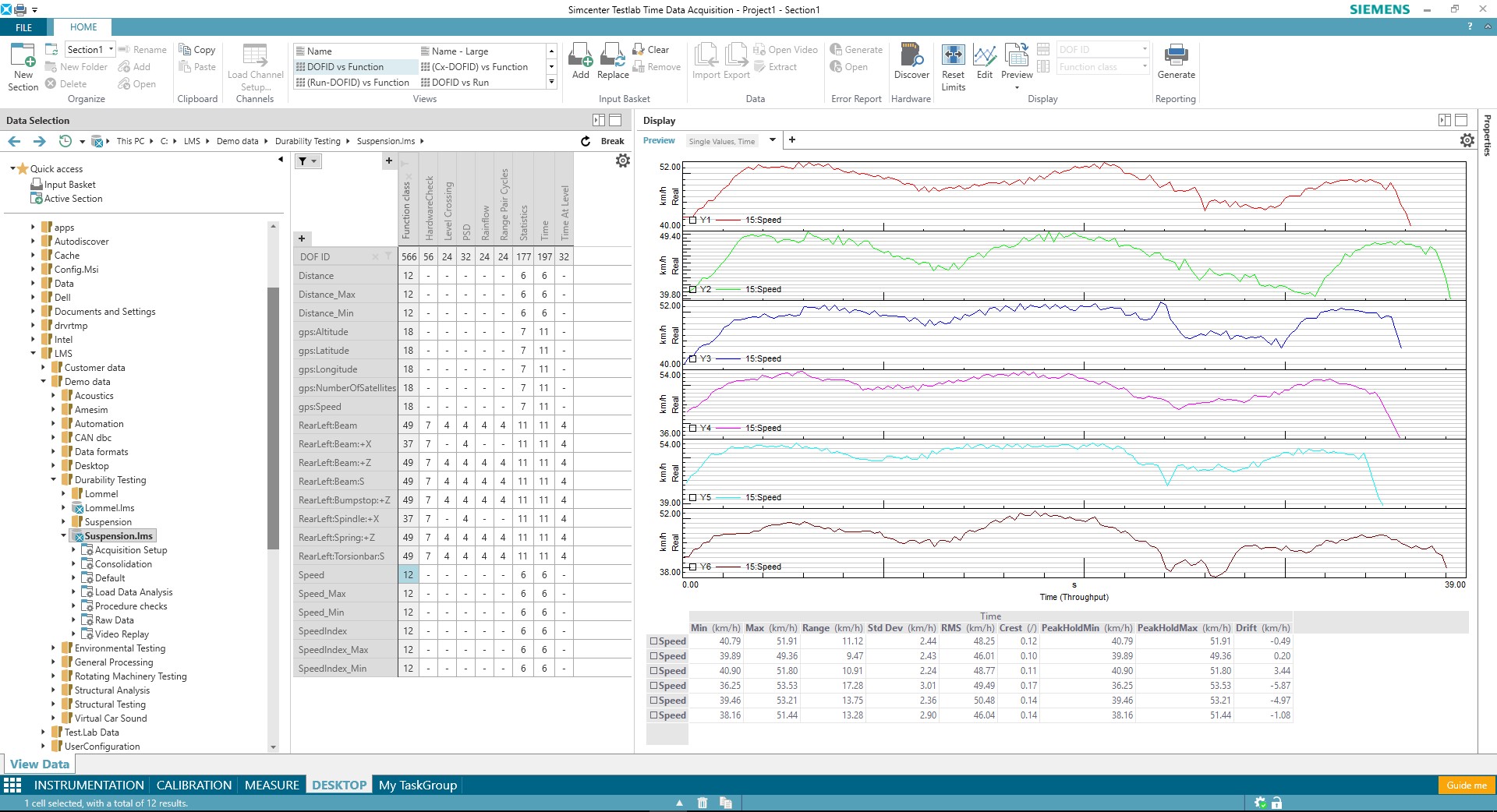Open the FILE menu
This screenshot has height=812, width=1497.
tap(23, 27)
